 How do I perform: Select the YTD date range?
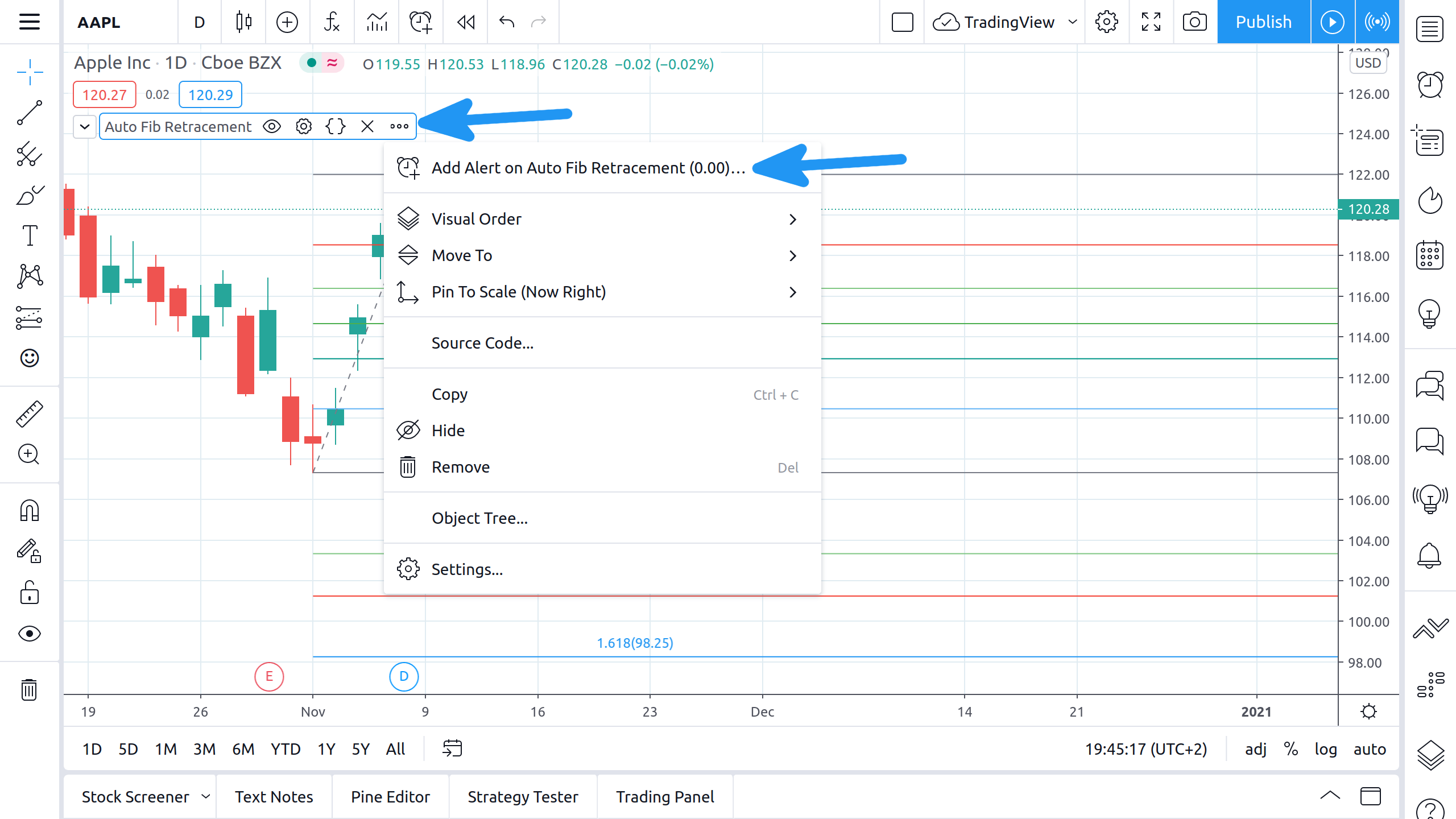[286, 749]
